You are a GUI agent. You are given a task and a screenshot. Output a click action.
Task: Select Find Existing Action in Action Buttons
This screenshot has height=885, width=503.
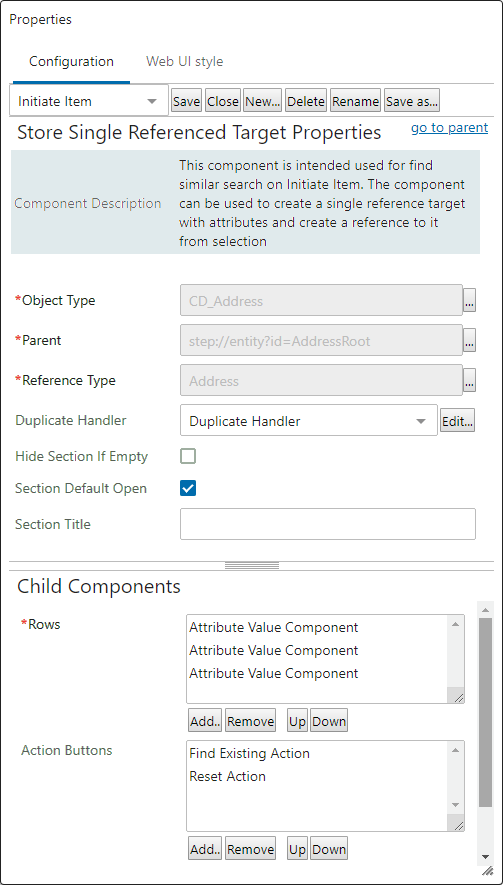[250, 753]
